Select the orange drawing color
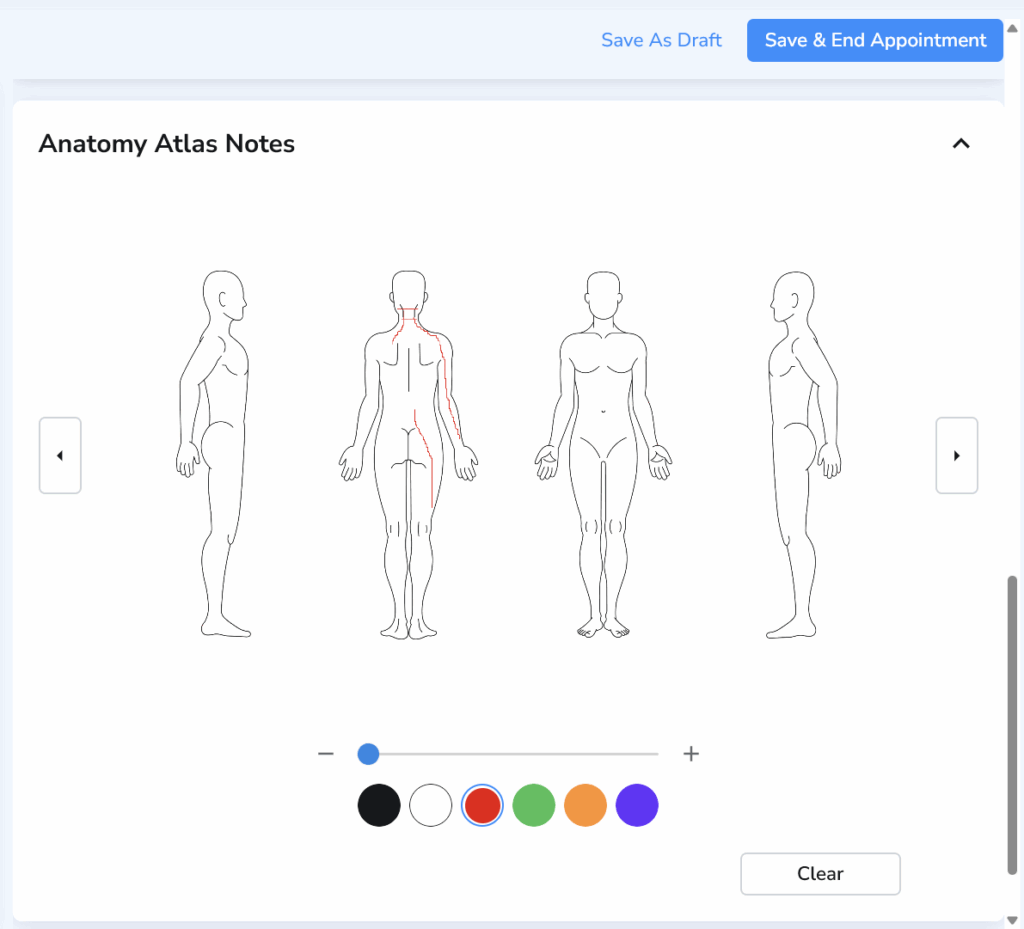This screenshot has height=929, width=1024. coord(585,805)
